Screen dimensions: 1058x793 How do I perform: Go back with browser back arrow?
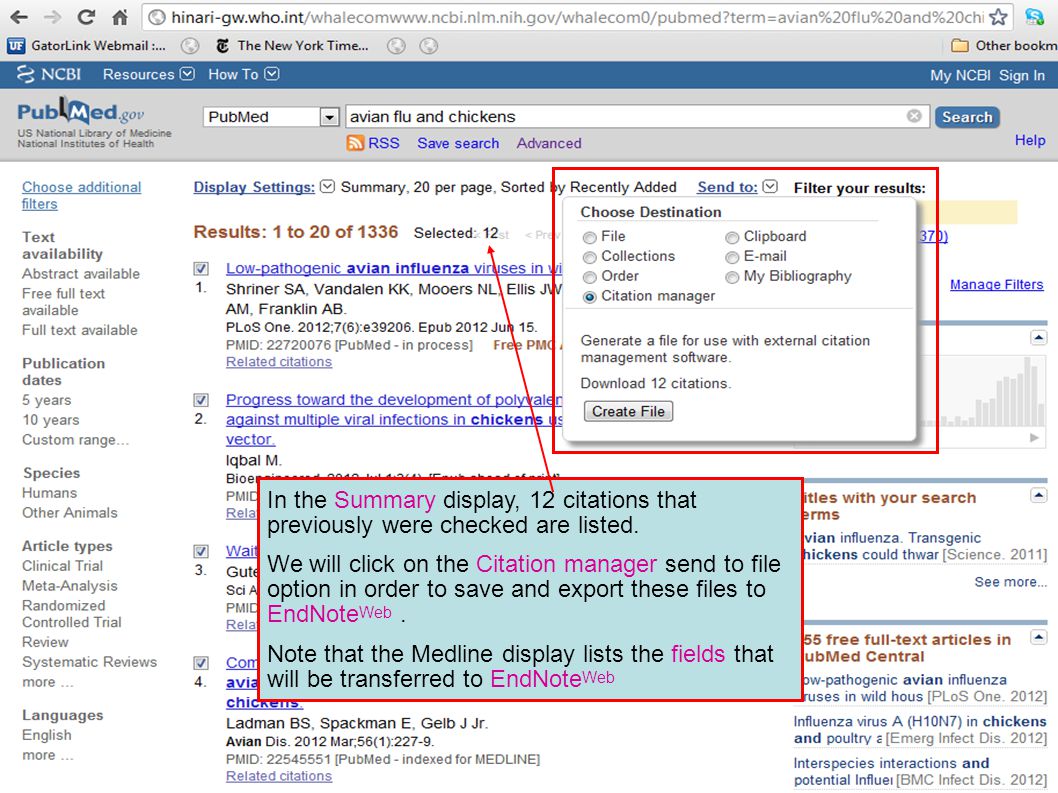[x=19, y=17]
